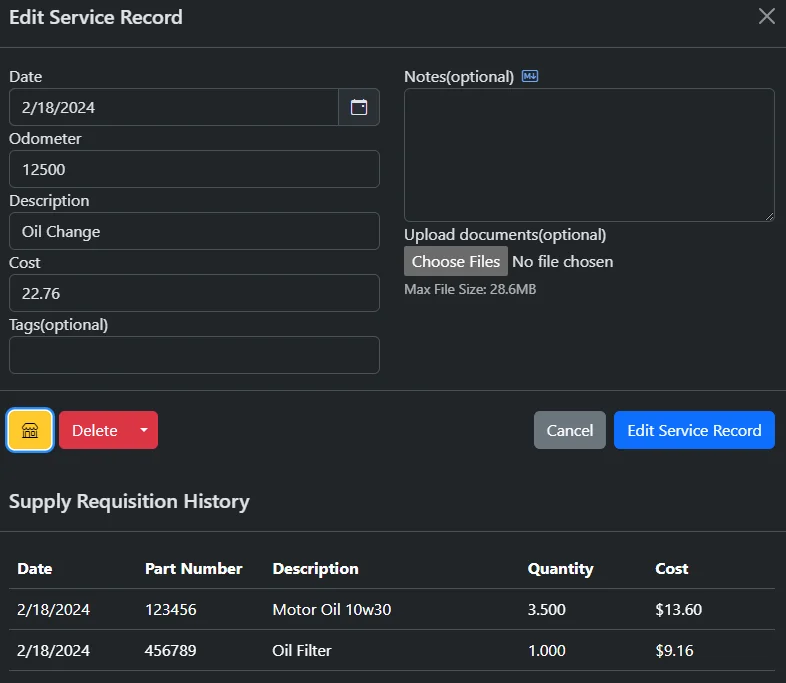Save with the Edit Service Record button

[694, 430]
